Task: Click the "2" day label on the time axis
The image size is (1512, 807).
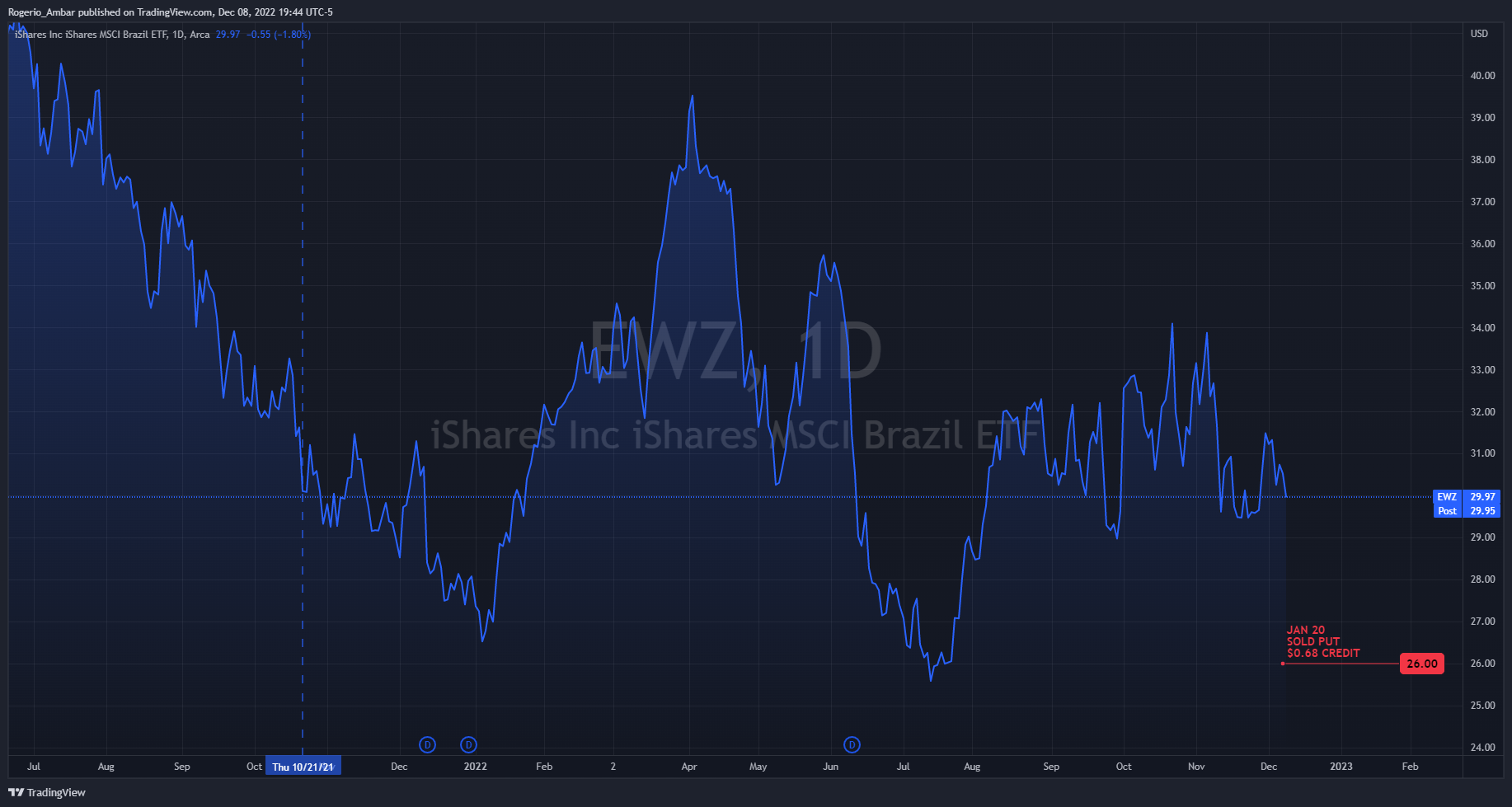Action: 613,767
